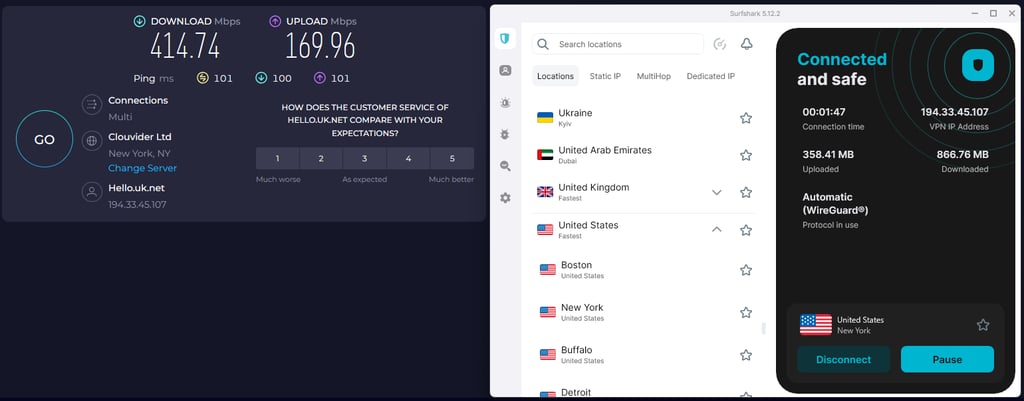Viewport: 1024px width, 401px height.
Task: Select the New York server row
Action: [x=644, y=313]
